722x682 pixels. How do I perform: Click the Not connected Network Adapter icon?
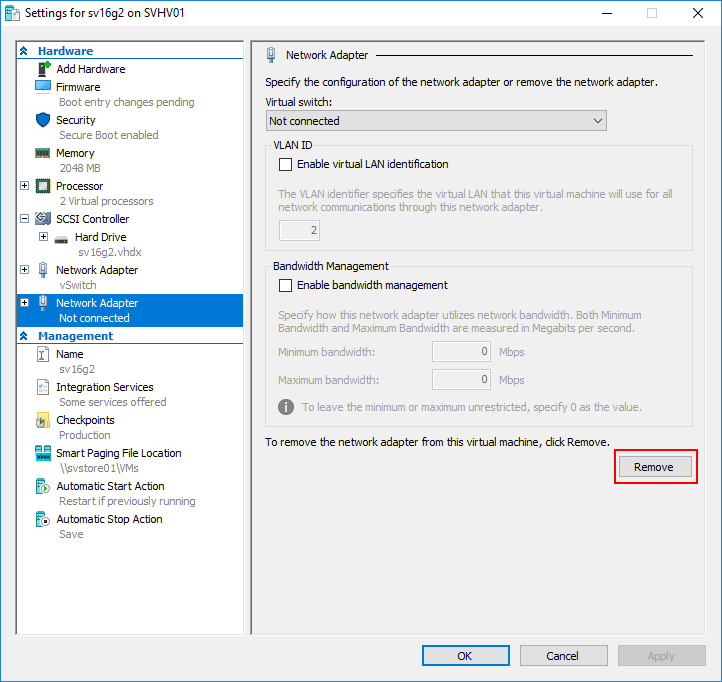click(x=43, y=303)
